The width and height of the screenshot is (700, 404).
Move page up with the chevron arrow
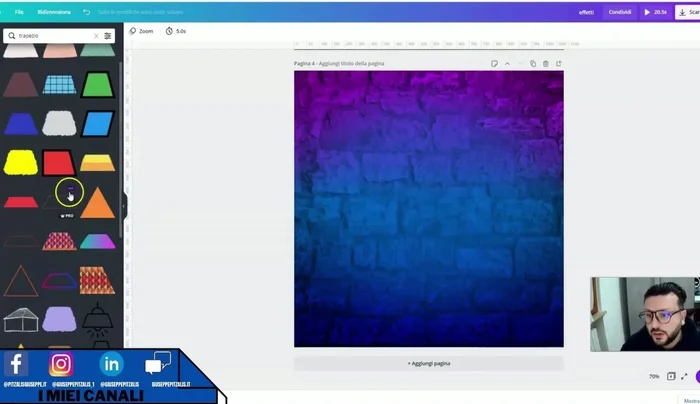pyautogui.click(x=507, y=63)
